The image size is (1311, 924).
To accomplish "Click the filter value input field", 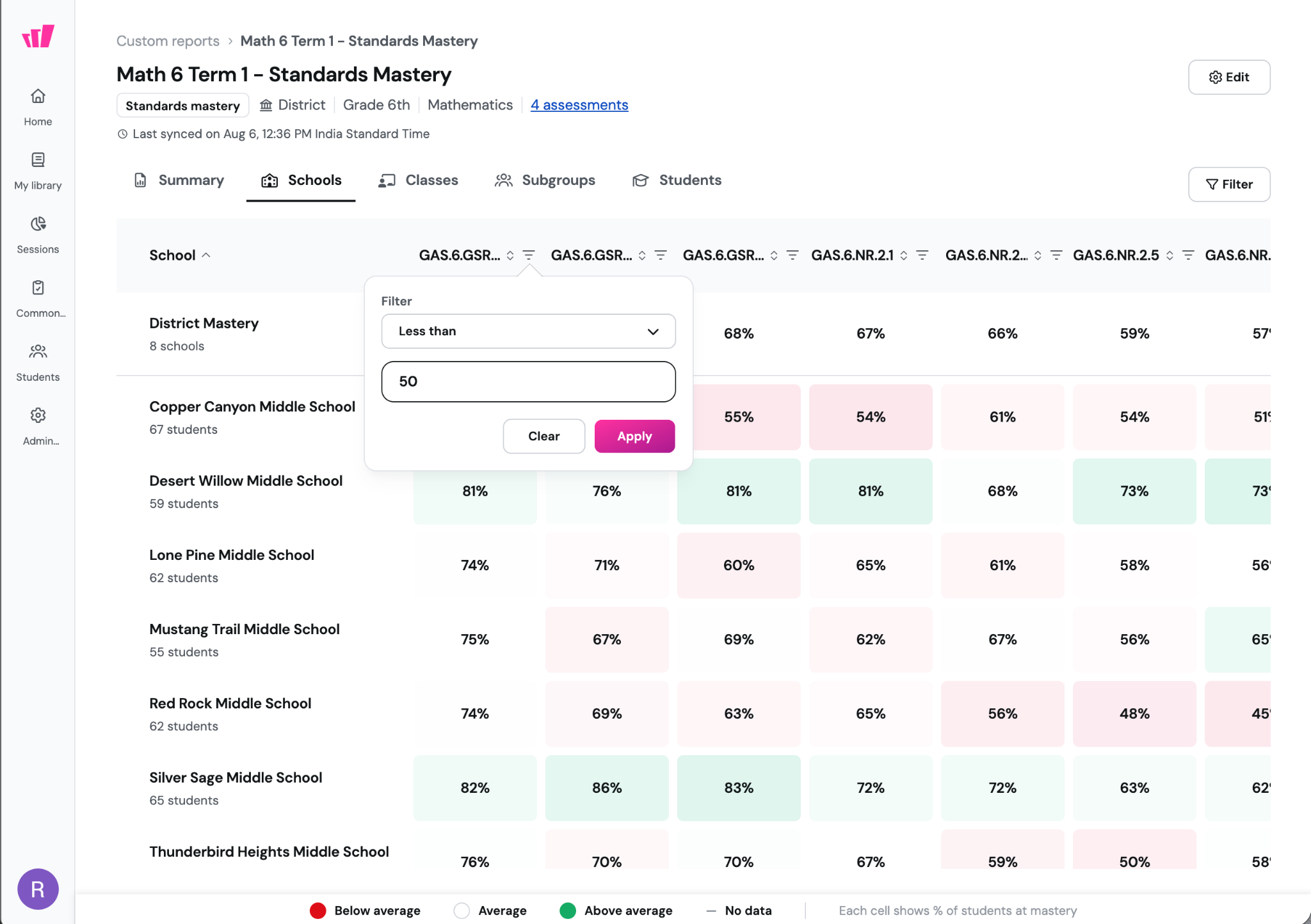I will [x=528, y=381].
